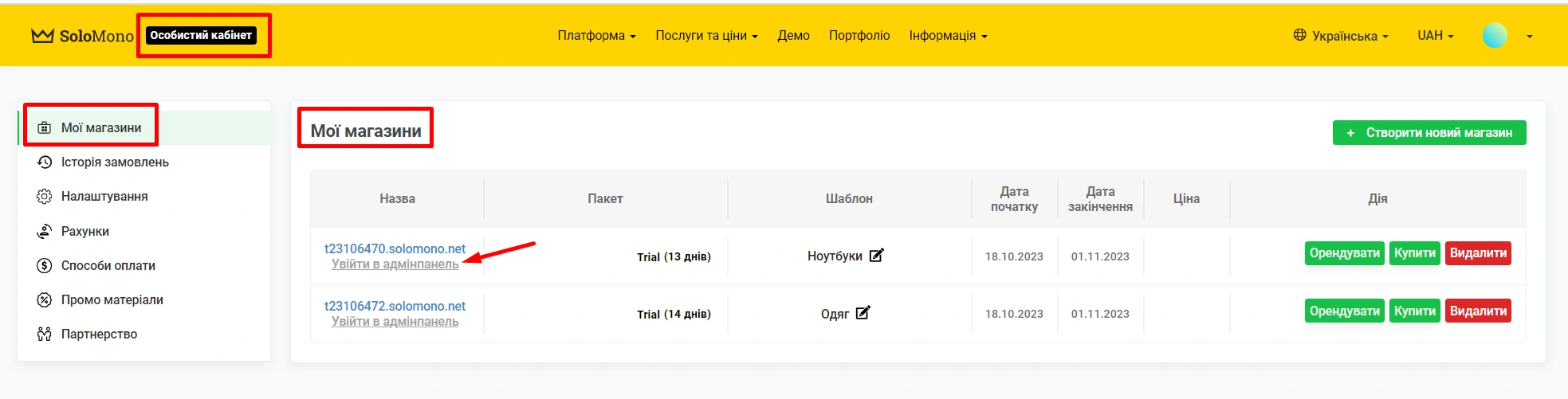This screenshot has width=1568, height=399.
Task: Open the Демо menu item
Action: [x=793, y=36]
